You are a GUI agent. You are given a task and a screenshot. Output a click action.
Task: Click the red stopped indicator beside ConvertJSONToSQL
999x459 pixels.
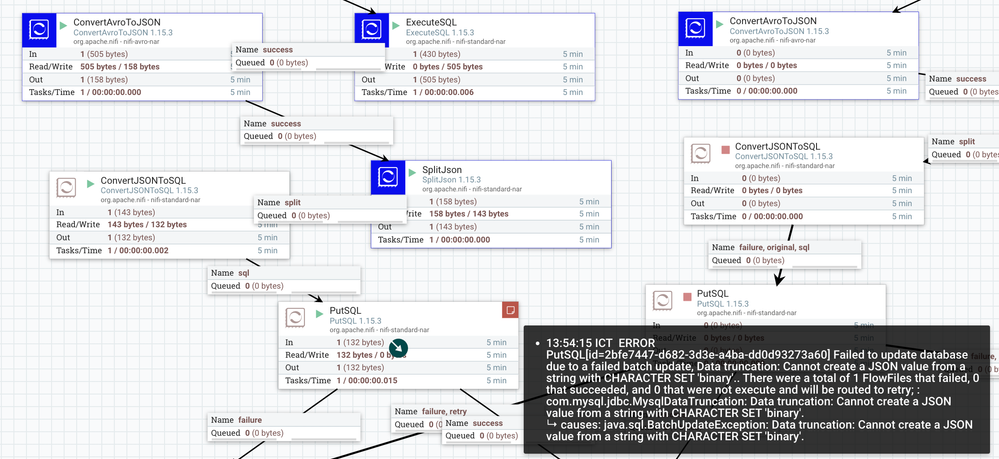pyautogui.click(x=725, y=149)
